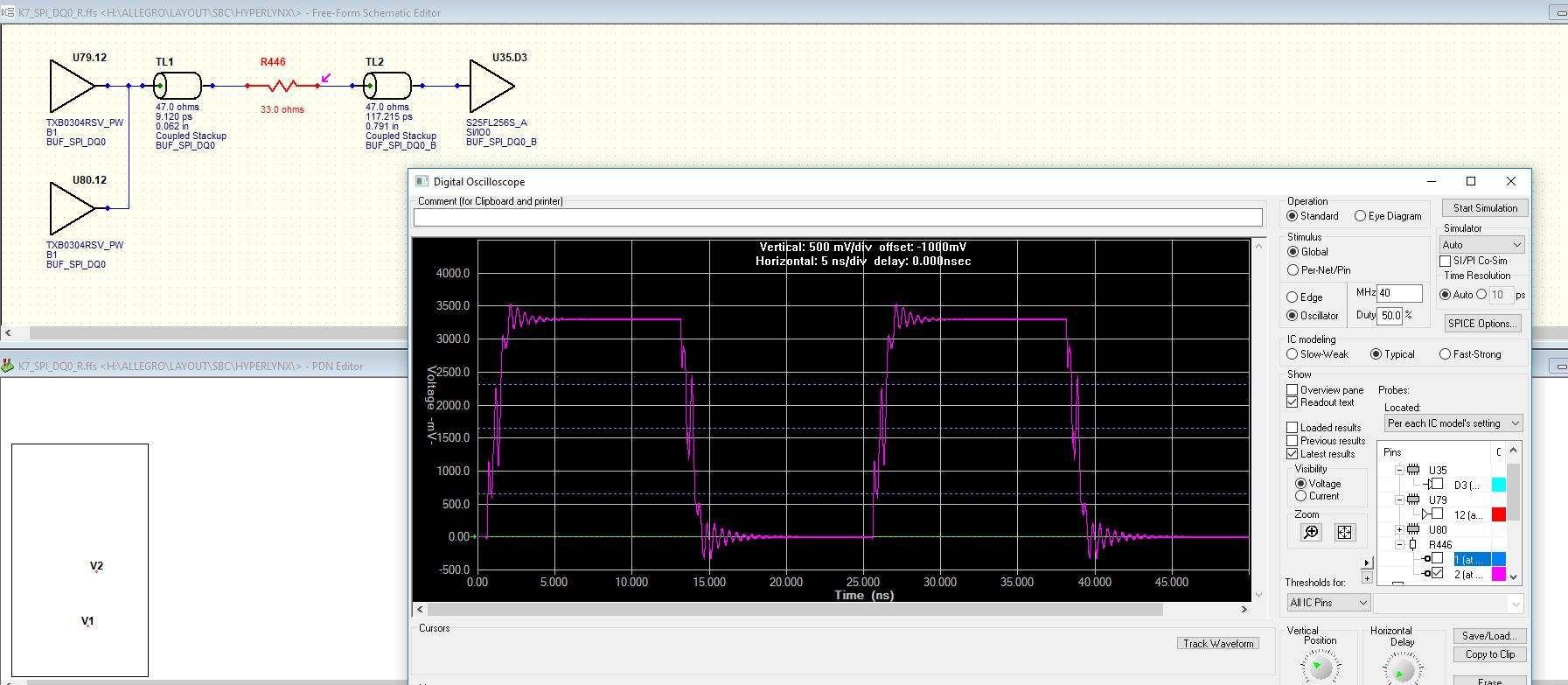1568x685 pixels.
Task: Click the 33.0 ohms resistor value
Action: coord(282,109)
